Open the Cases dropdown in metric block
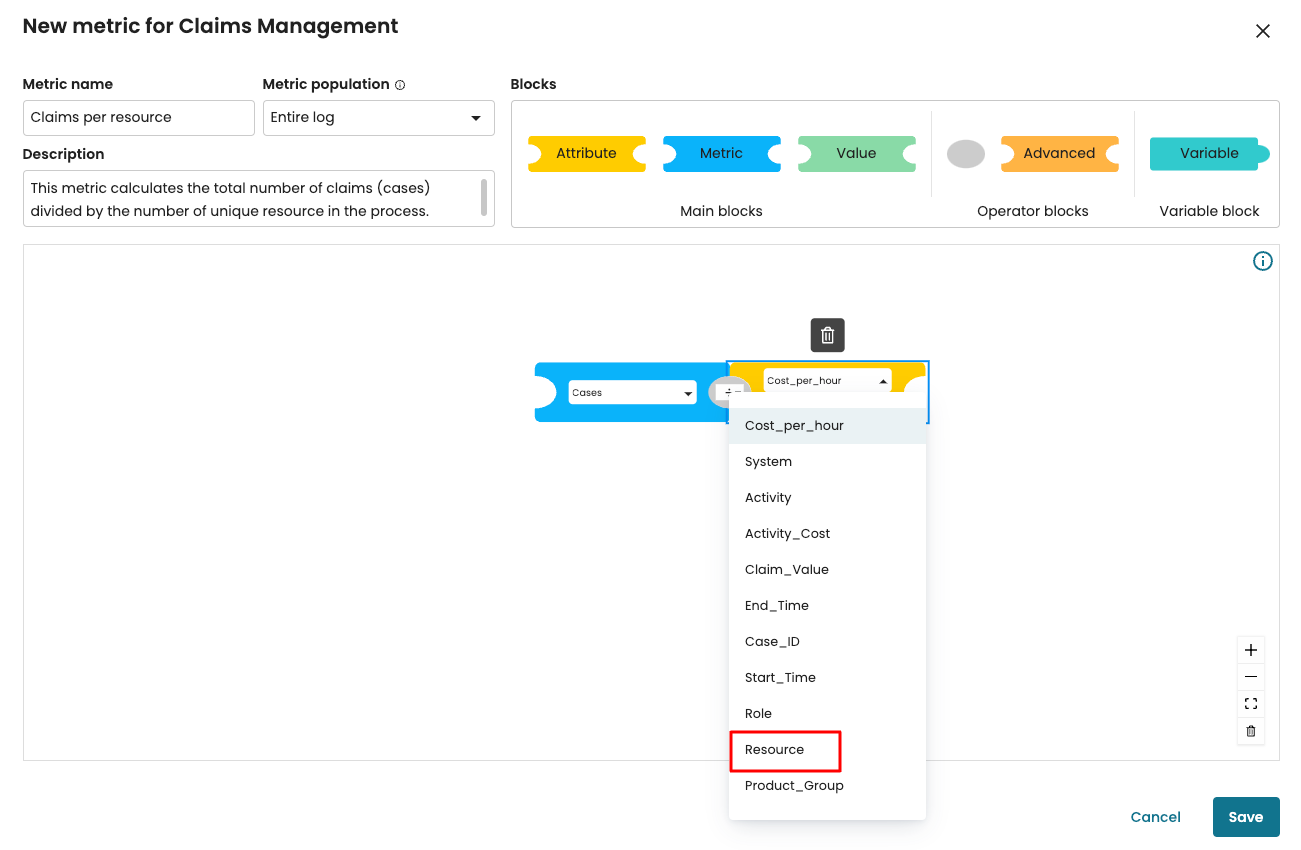 coord(632,393)
